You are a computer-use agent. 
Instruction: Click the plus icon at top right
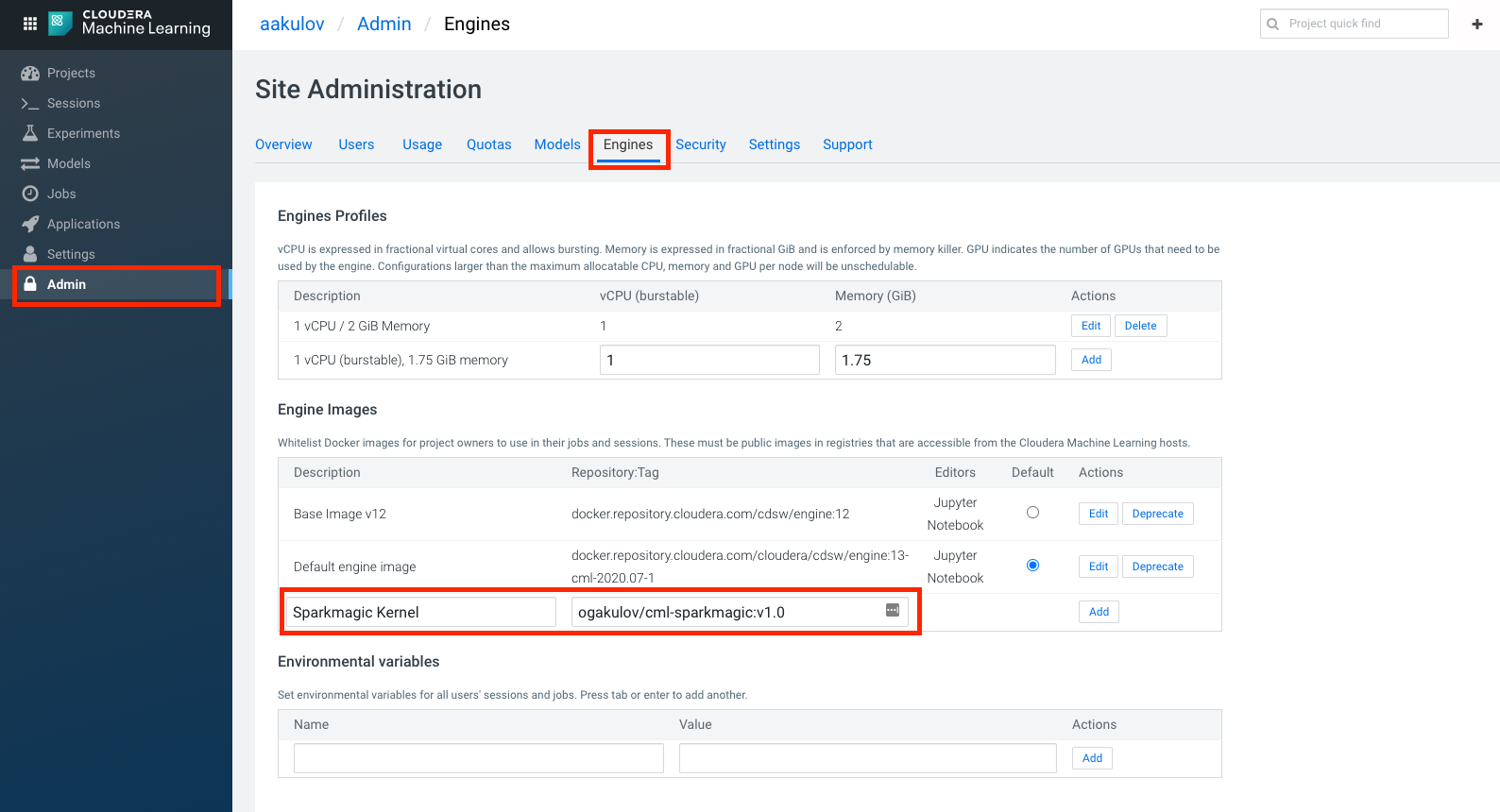coord(1476,24)
